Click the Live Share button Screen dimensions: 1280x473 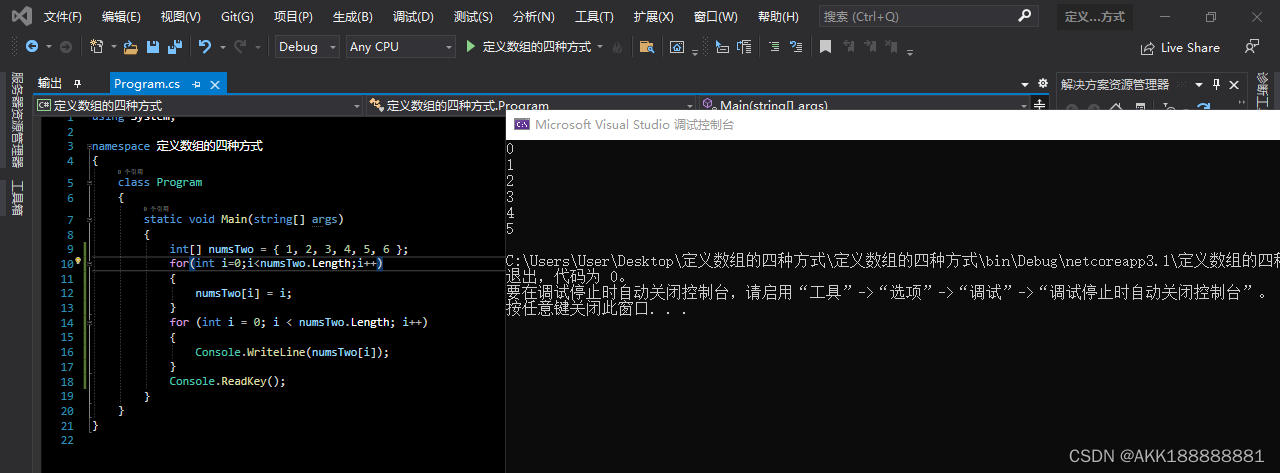tap(1180, 47)
